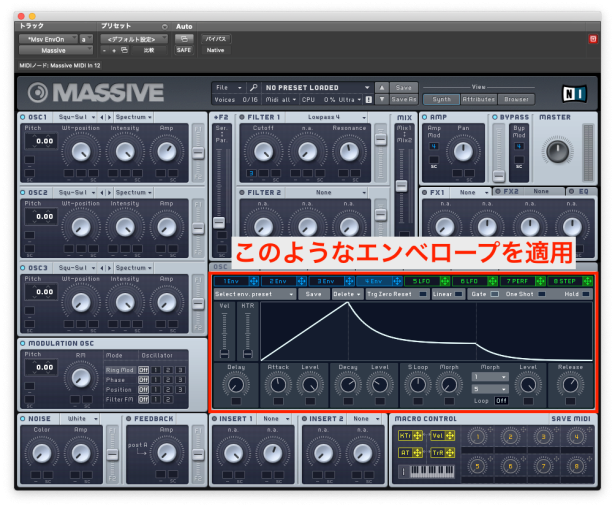Expand the Noise type White dropdown

[76, 418]
